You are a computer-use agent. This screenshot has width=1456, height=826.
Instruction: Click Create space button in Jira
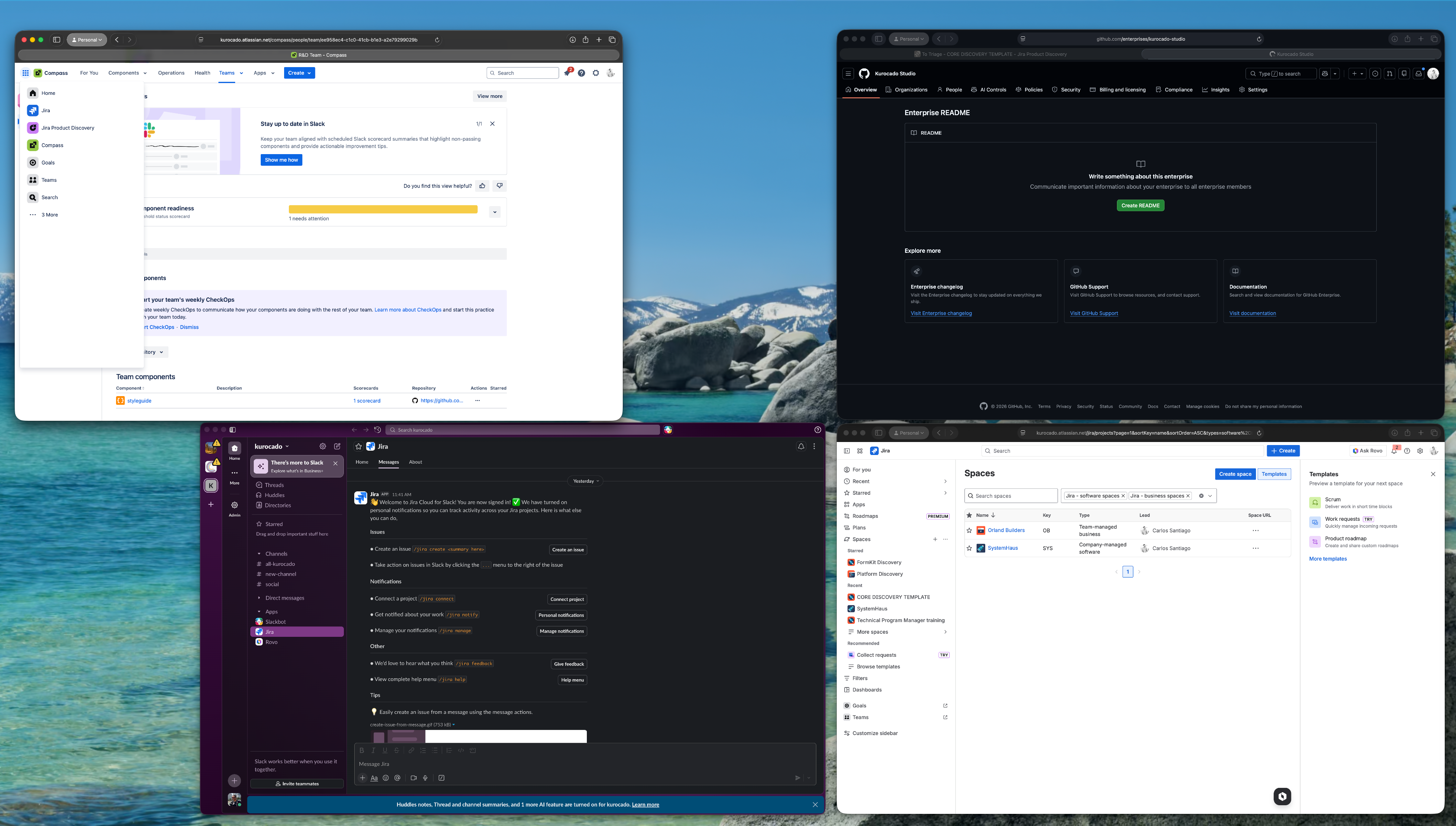(1235, 474)
